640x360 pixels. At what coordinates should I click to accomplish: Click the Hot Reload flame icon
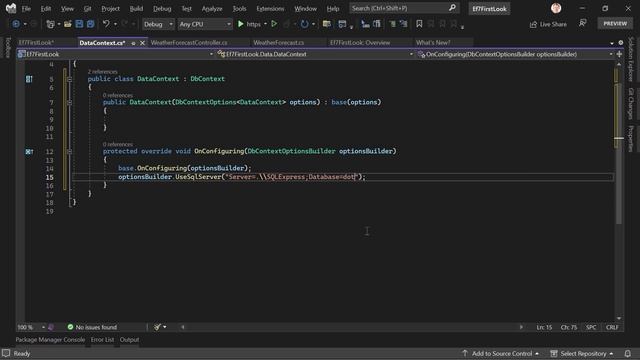tap(287, 24)
